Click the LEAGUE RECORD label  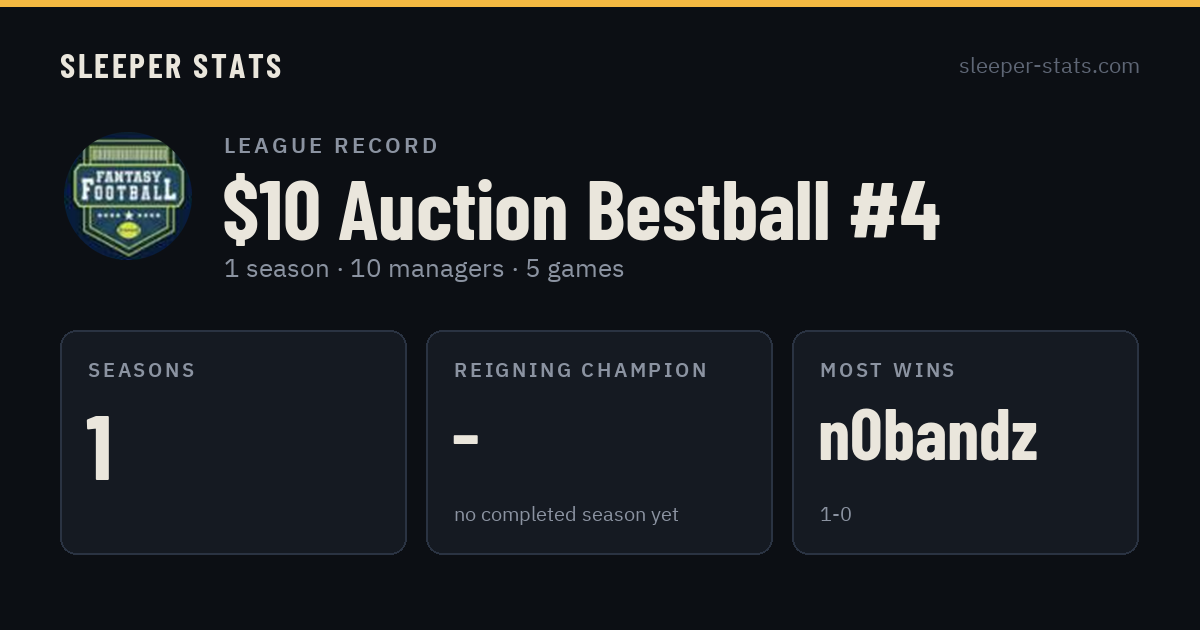tap(331, 146)
